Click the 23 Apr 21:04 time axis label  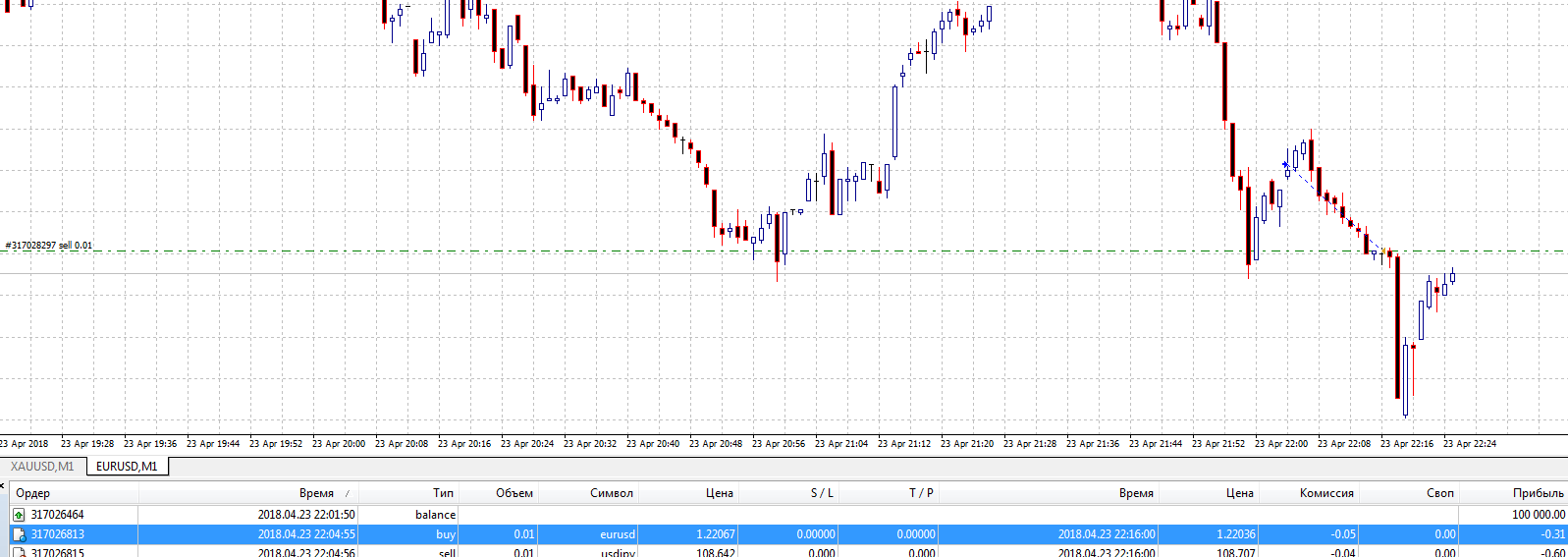click(841, 444)
